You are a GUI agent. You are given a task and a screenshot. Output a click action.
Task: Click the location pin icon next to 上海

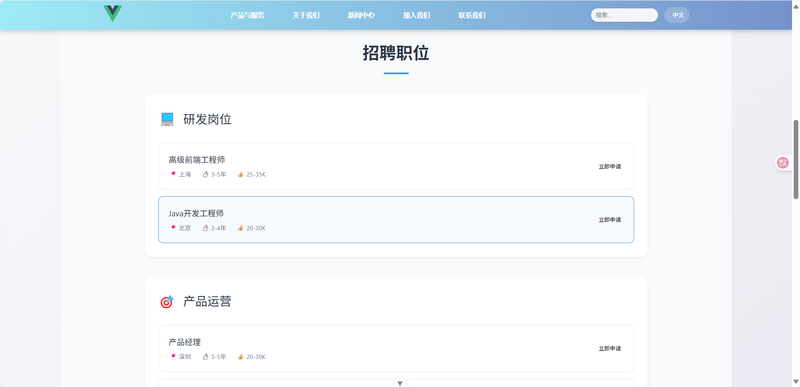coord(173,174)
